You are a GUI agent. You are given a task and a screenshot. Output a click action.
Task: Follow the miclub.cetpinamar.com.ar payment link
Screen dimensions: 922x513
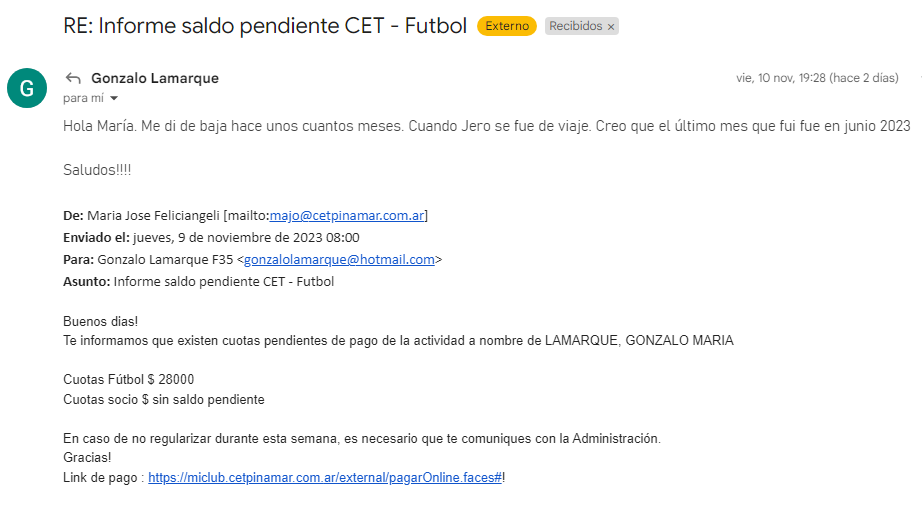point(324,478)
